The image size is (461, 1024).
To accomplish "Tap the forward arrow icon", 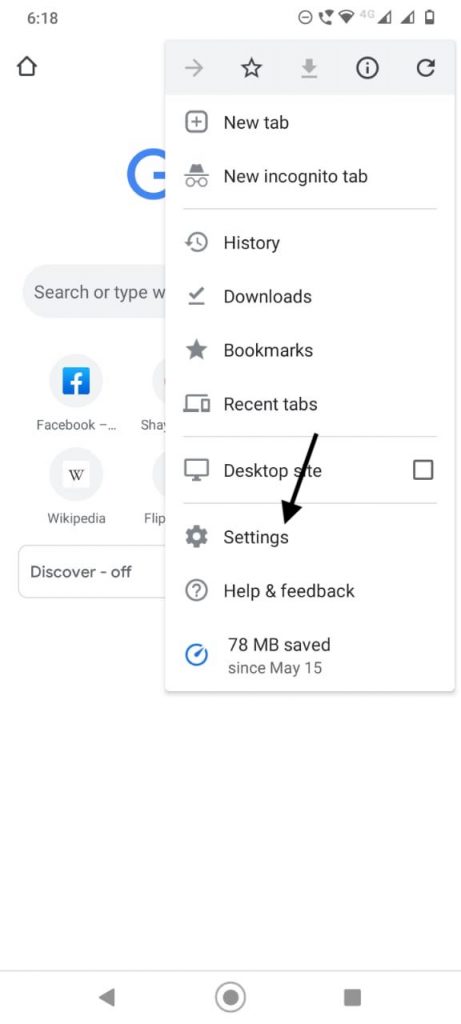I will coord(194,68).
